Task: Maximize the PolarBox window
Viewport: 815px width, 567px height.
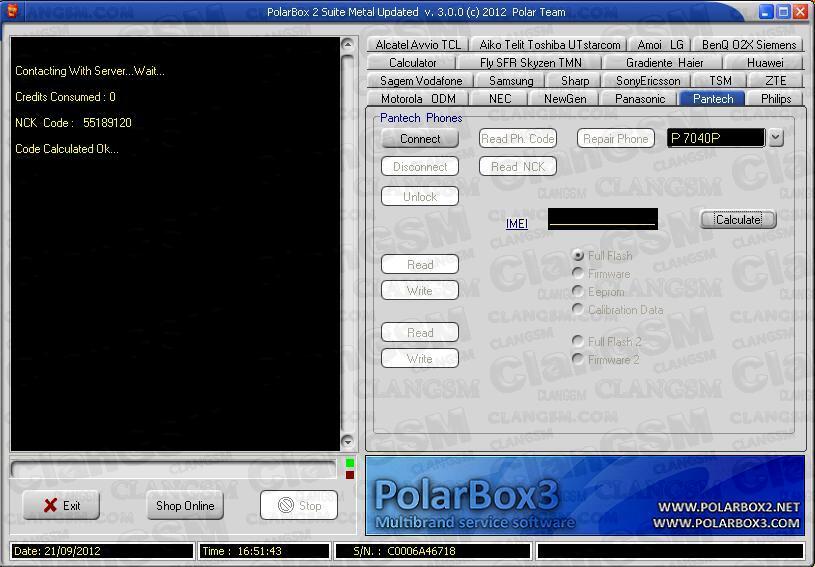Action: click(783, 11)
